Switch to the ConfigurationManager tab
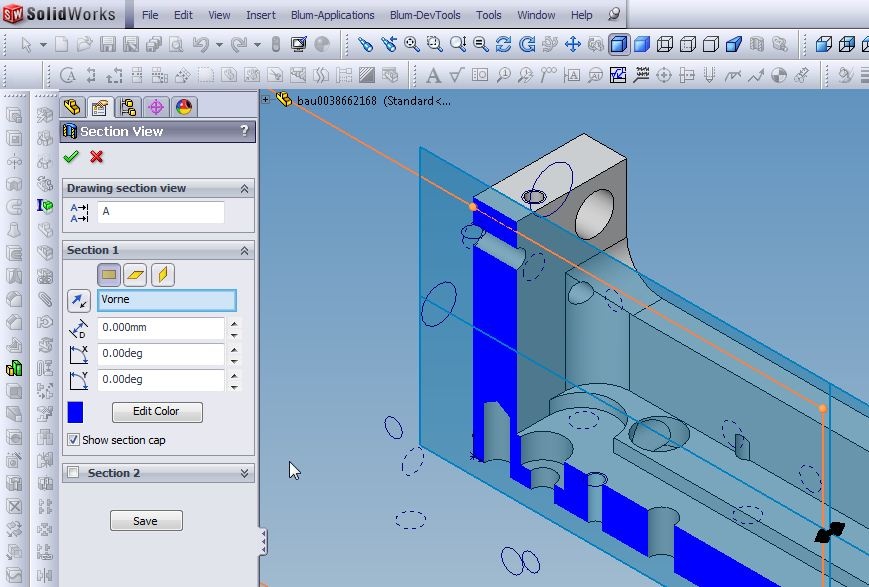Image resolution: width=869 pixels, height=587 pixels. click(128, 106)
